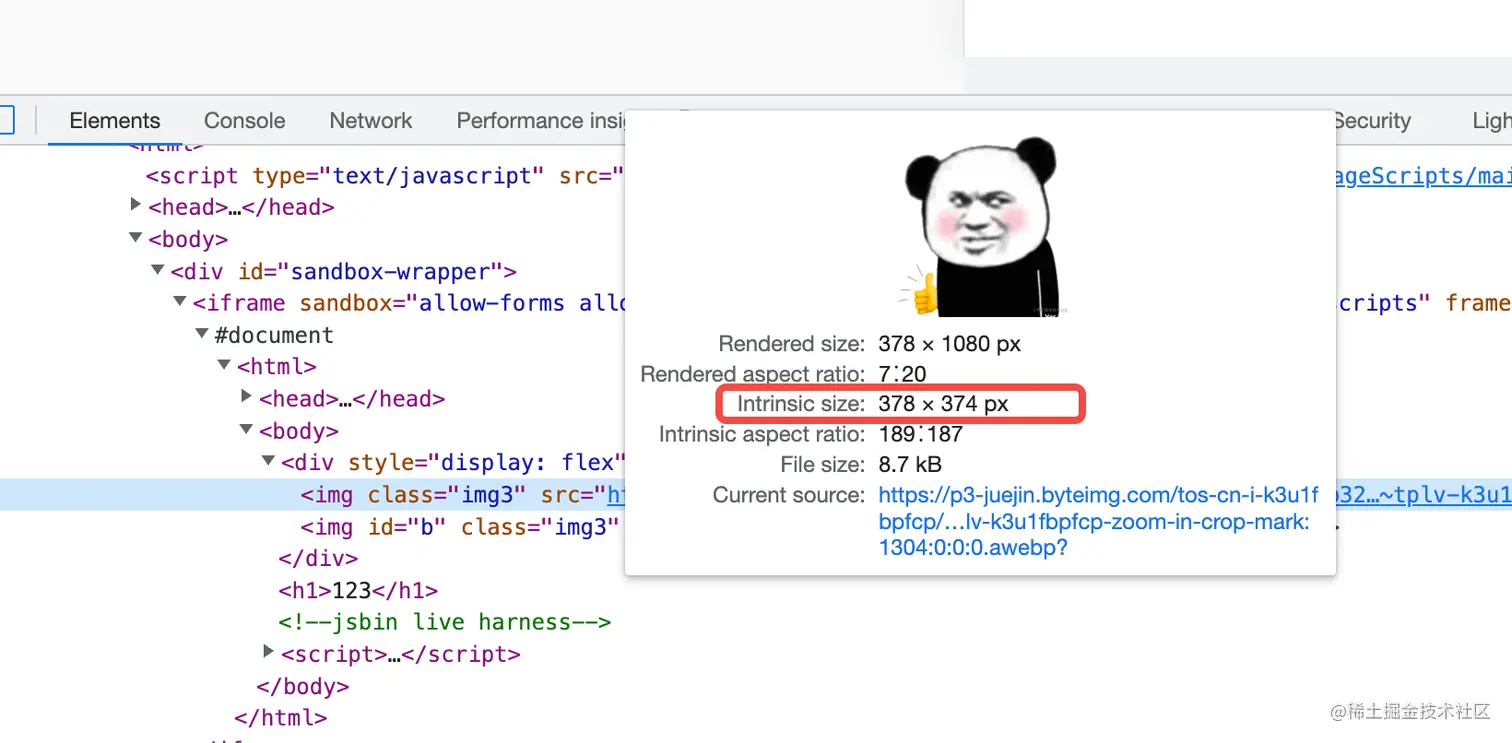The image size is (1512, 743).
Task: Collapse the #document node
Action: click(x=202, y=334)
